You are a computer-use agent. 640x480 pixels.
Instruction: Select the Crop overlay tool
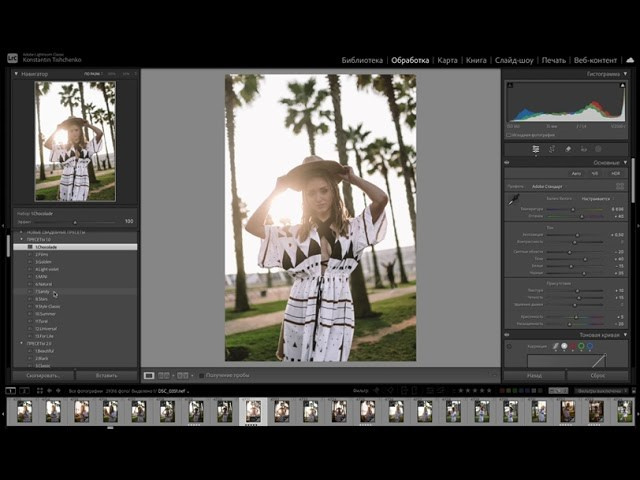pos(552,149)
